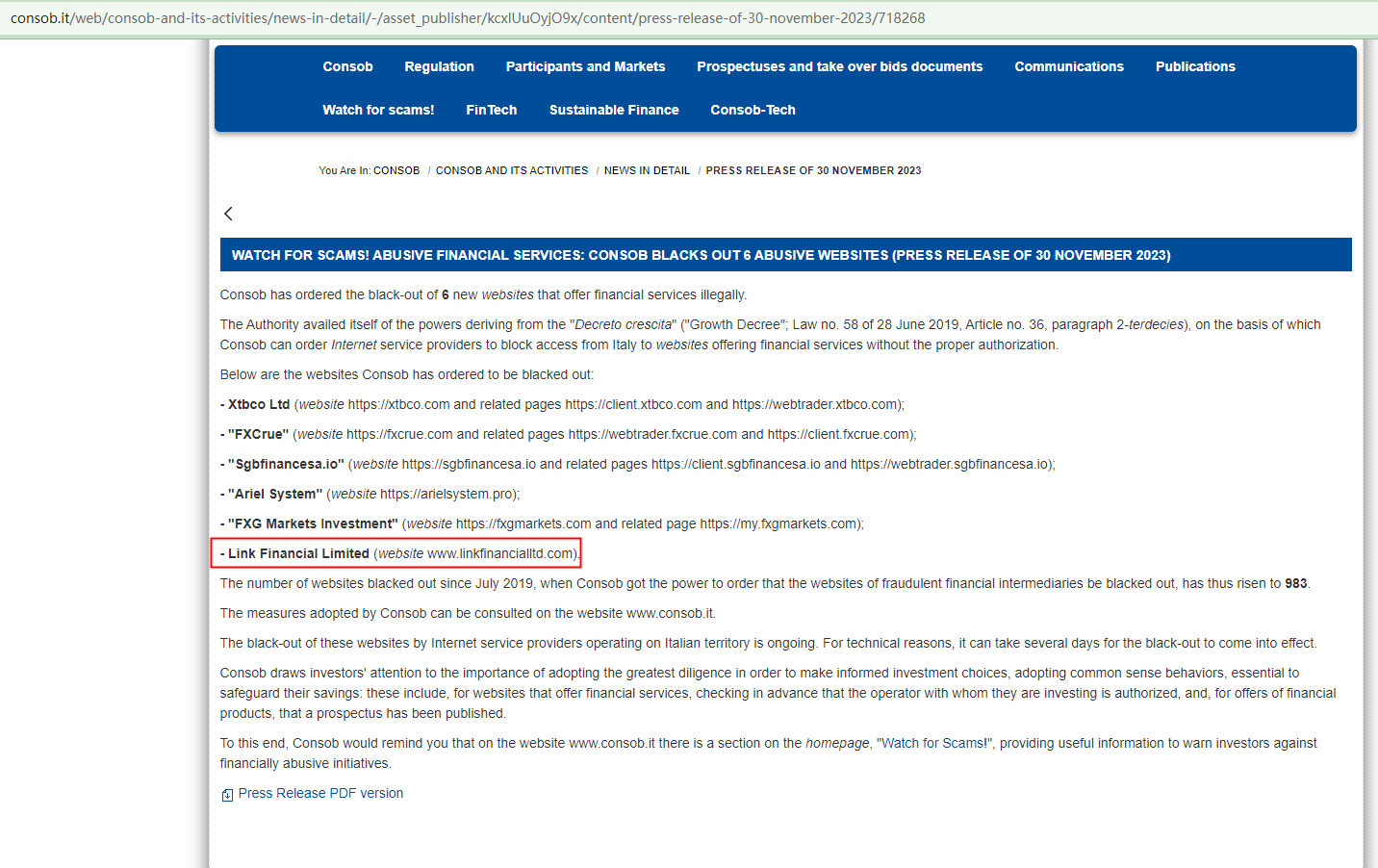Click the https://webtrader.sgbfinancesa.io address text
Viewport: 1378px width, 868px height.
[950, 464]
